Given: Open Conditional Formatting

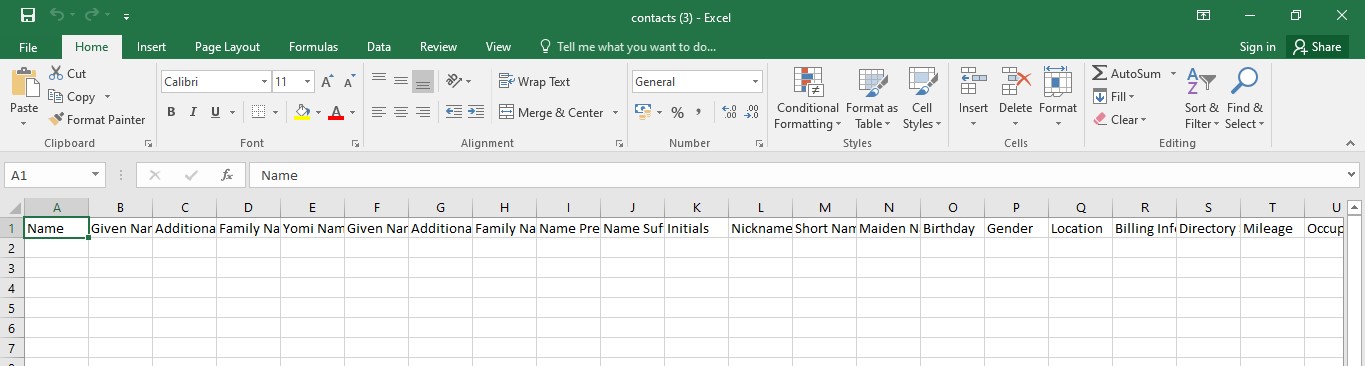Looking at the screenshot, I should point(807,98).
